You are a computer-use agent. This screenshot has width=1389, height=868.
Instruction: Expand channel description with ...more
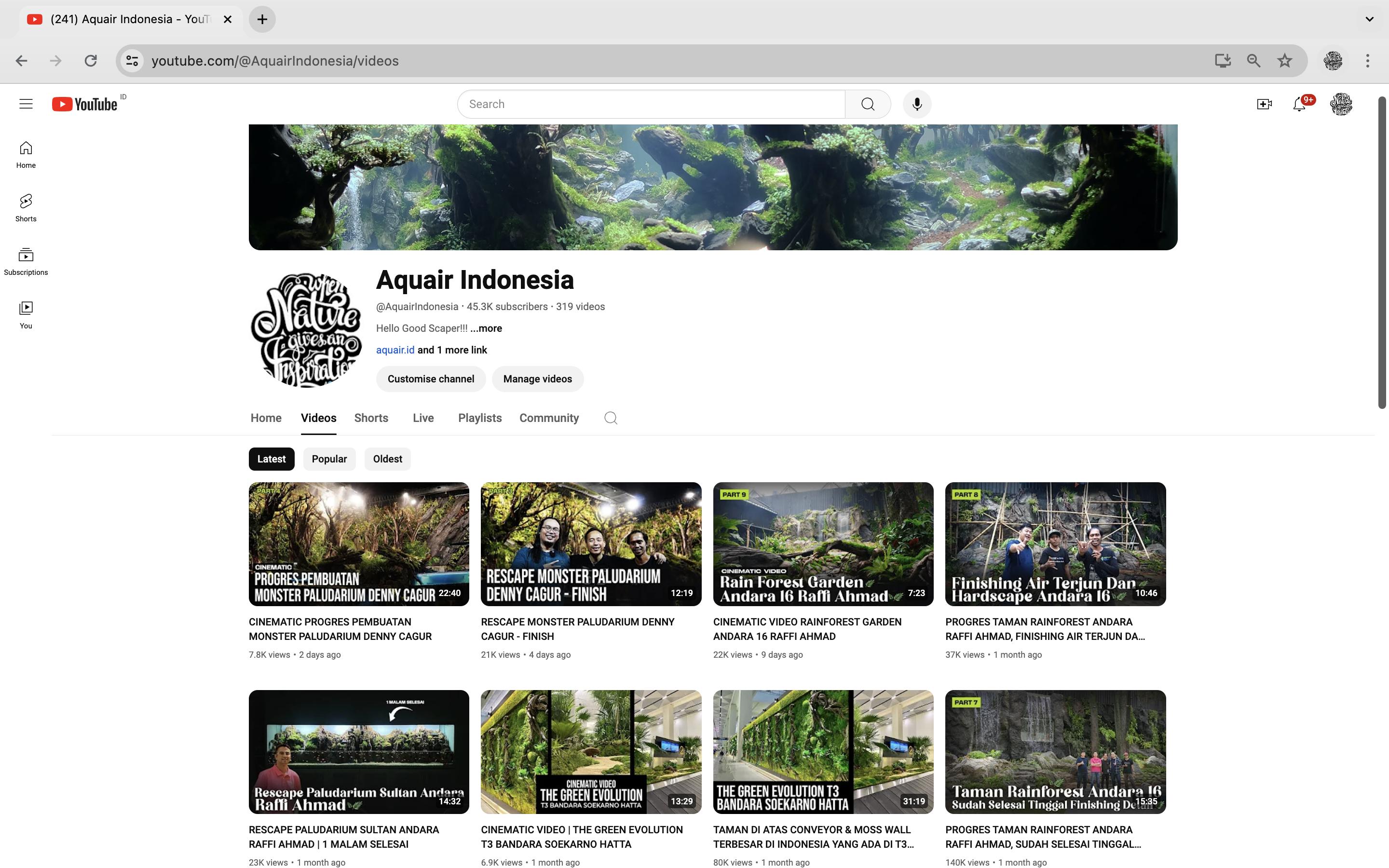[486, 328]
